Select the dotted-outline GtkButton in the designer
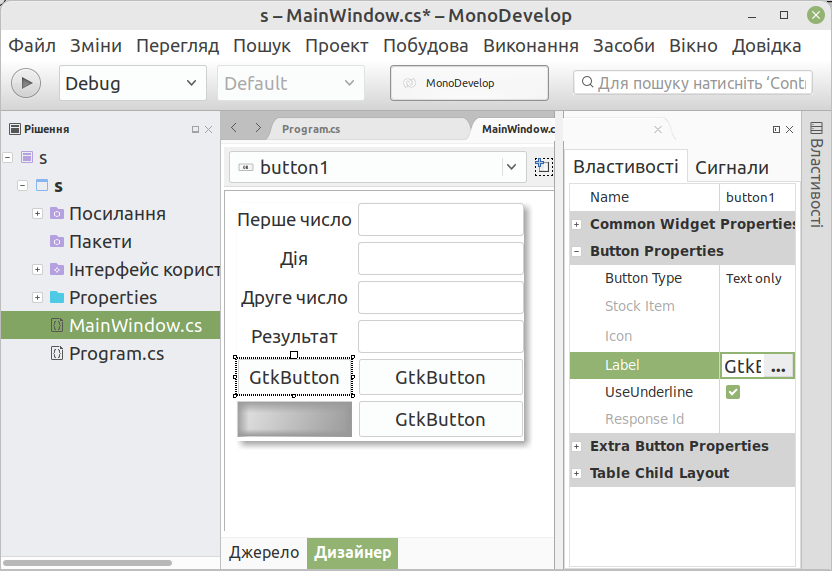Image resolution: width=832 pixels, height=571 pixels. click(294, 377)
